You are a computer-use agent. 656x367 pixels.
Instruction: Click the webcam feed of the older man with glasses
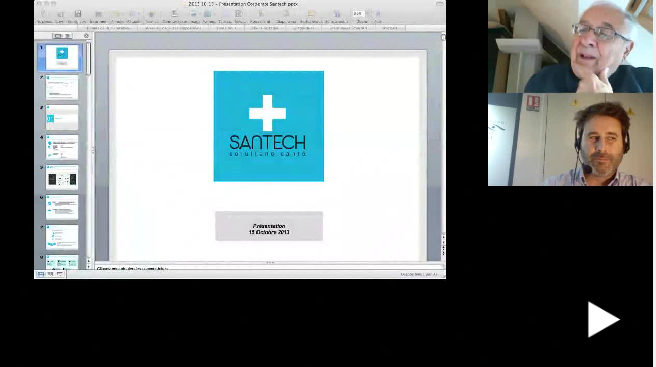coord(570,46)
